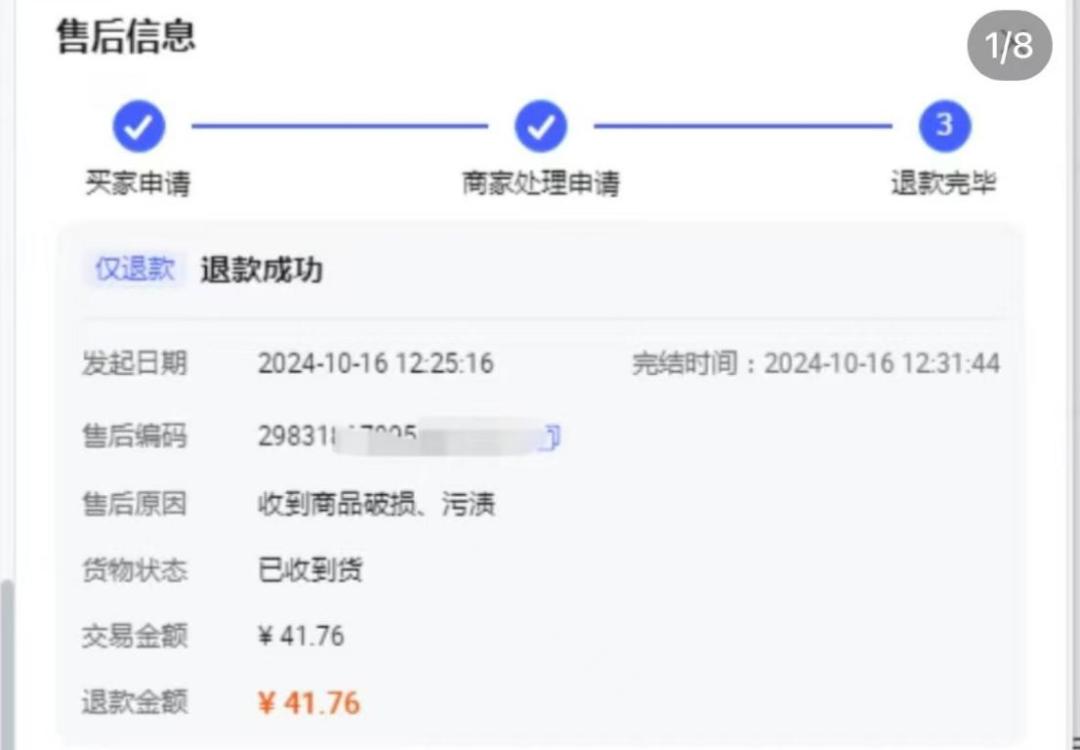Click the left-side vertical scrollbar thumb
Viewport: 1080px width, 750px height.
[x=6, y=664]
